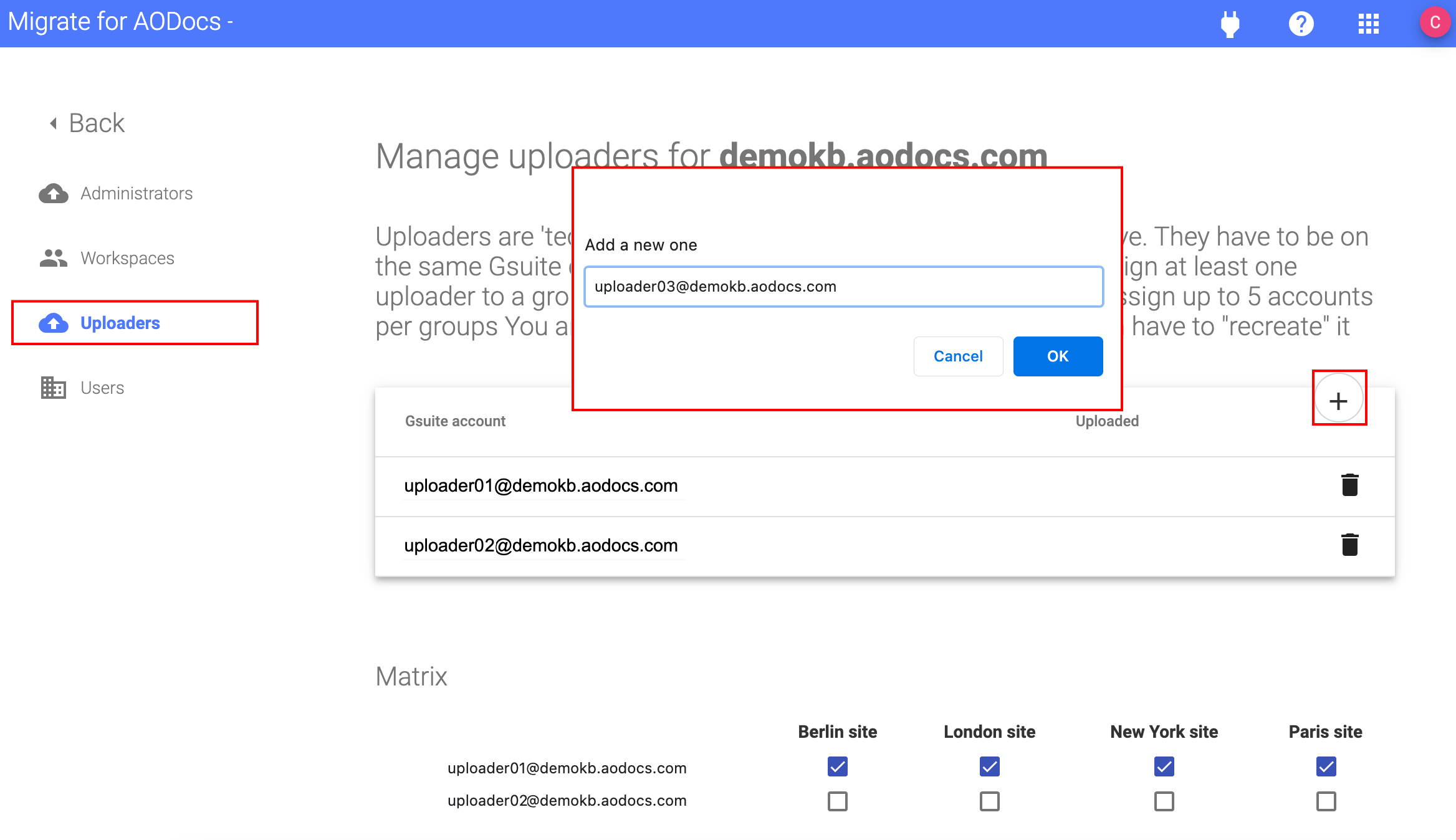This screenshot has height=840, width=1456.
Task: Click uploader01@demokb.aodocs.com label in Matrix
Action: pyautogui.click(x=567, y=768)
